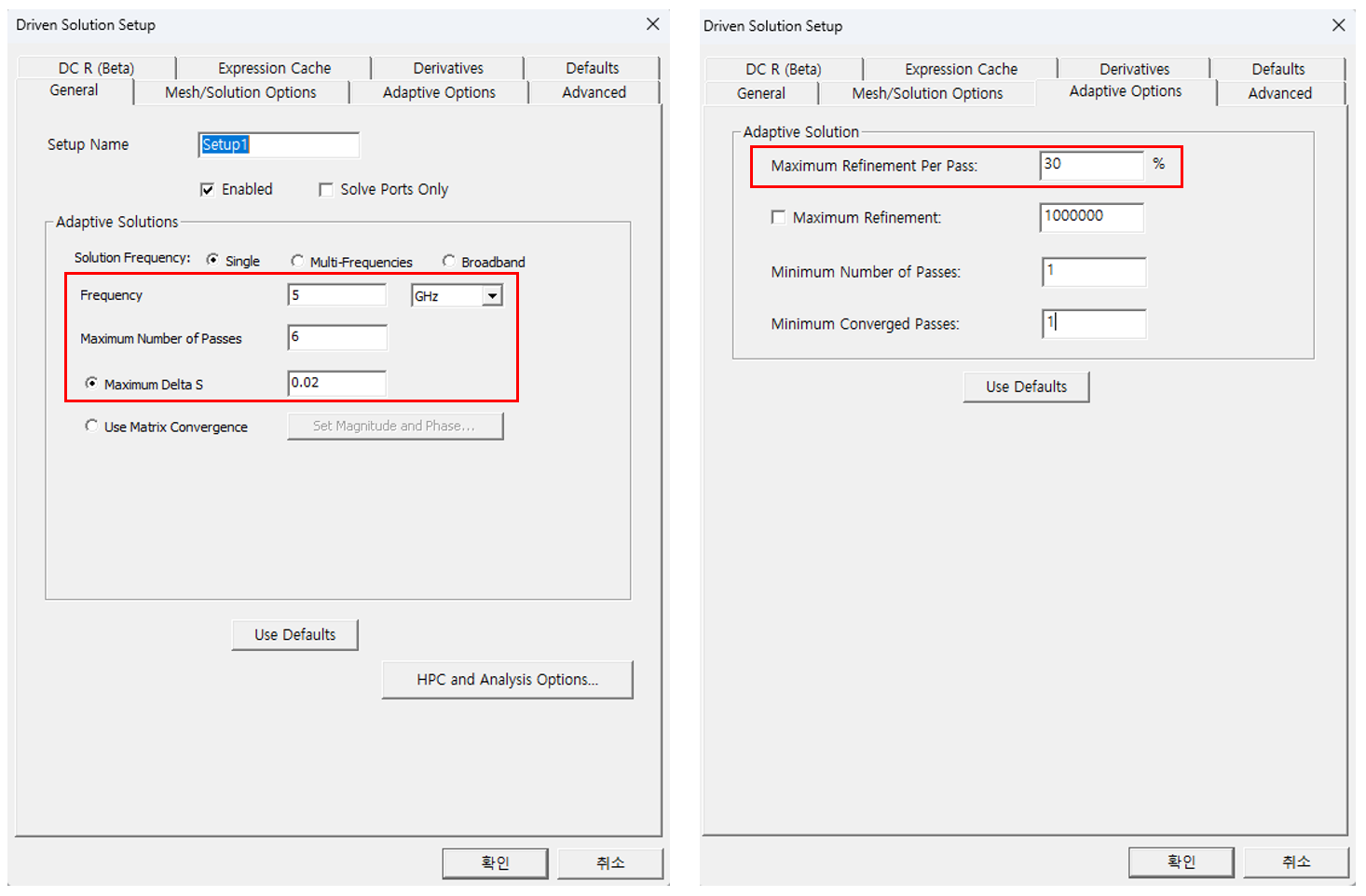Image resolution: width=1366 pixels, height=896 pixels.
Task: Uncheck the Enabled checkbox beside Setup Name
Action: pyautogui.click(x=208, y=190)
